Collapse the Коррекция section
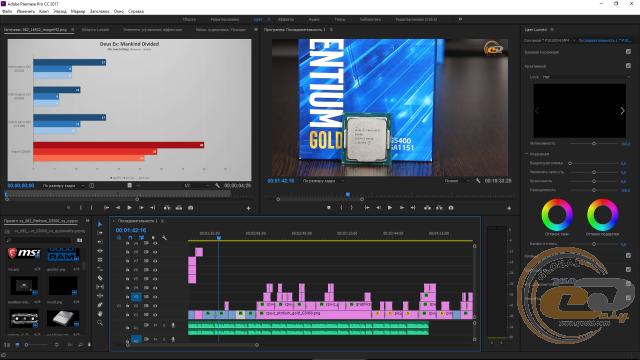640x360 pixels. [x=527, y=154]
